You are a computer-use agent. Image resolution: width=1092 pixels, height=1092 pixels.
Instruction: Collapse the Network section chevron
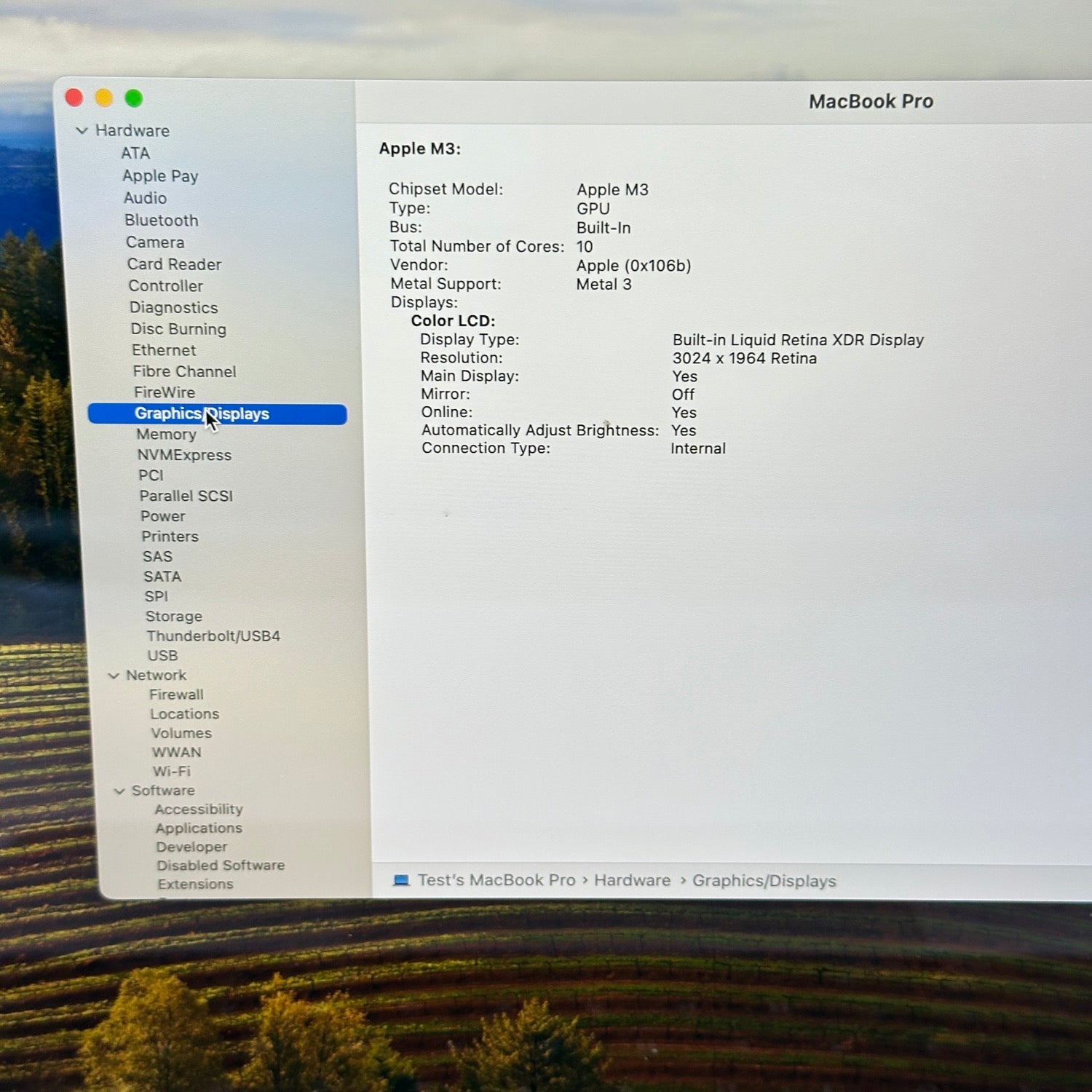point(114,676)
